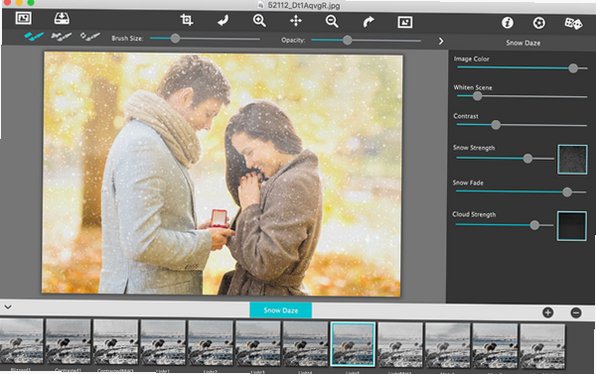Select the cyan paint brush tool
Image resolution: width=596 pixels, height=374 pixels.
[x=34, y=36]
